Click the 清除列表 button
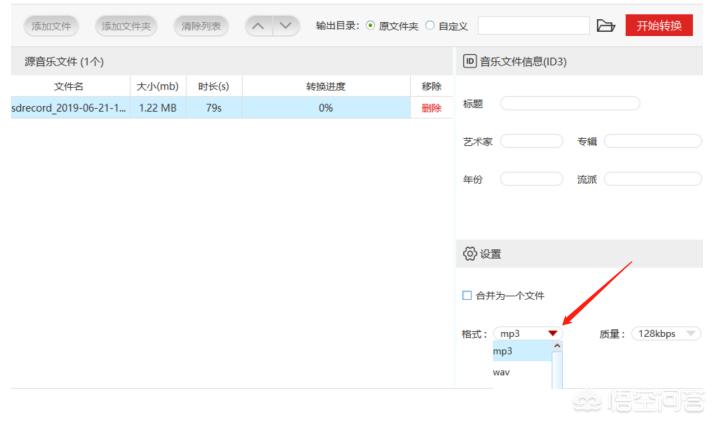Viewport: 718px width, 425px height. [201, 26]
